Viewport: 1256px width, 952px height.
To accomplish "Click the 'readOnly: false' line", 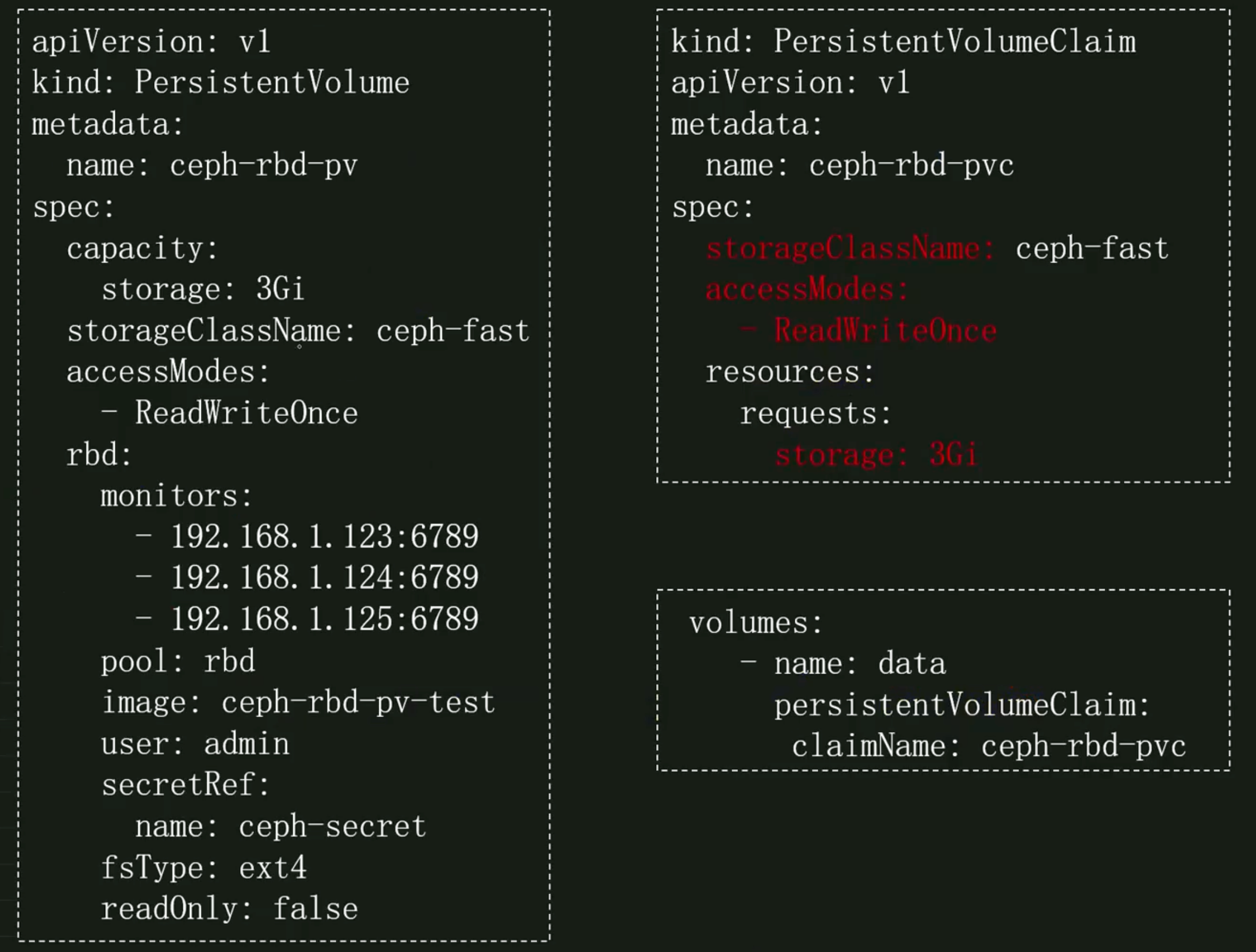I will click(229, 909).
